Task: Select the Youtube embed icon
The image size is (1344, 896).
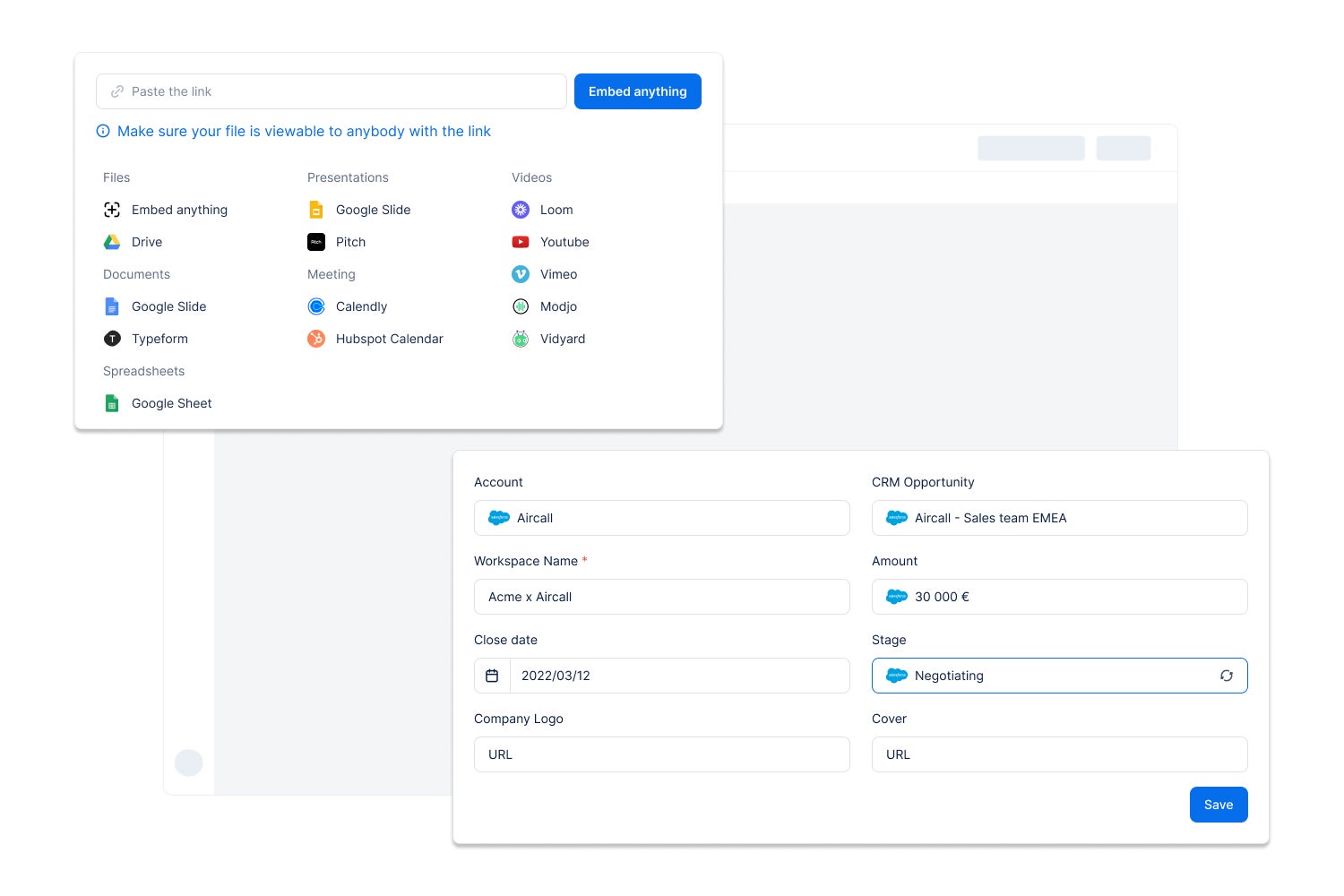Action: point(521,242)
